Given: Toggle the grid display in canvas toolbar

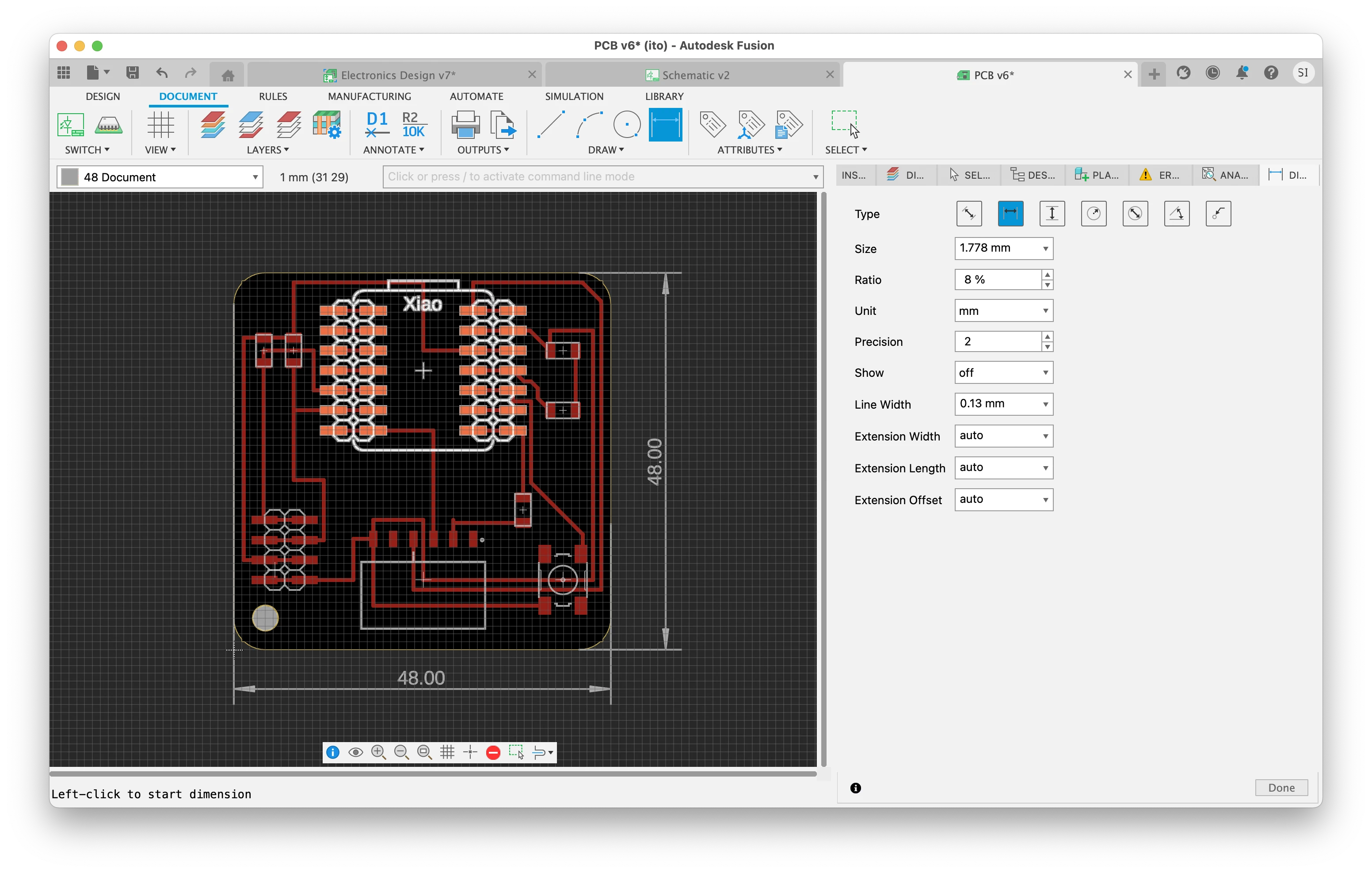Looking at the screenshot, I should click(x=447, y=752).
